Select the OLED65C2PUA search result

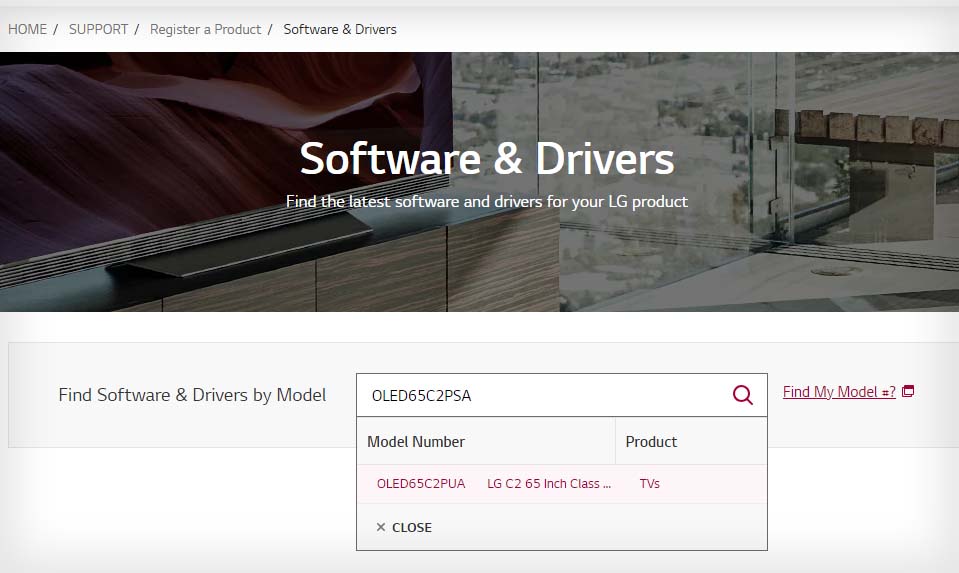(421, 484)
